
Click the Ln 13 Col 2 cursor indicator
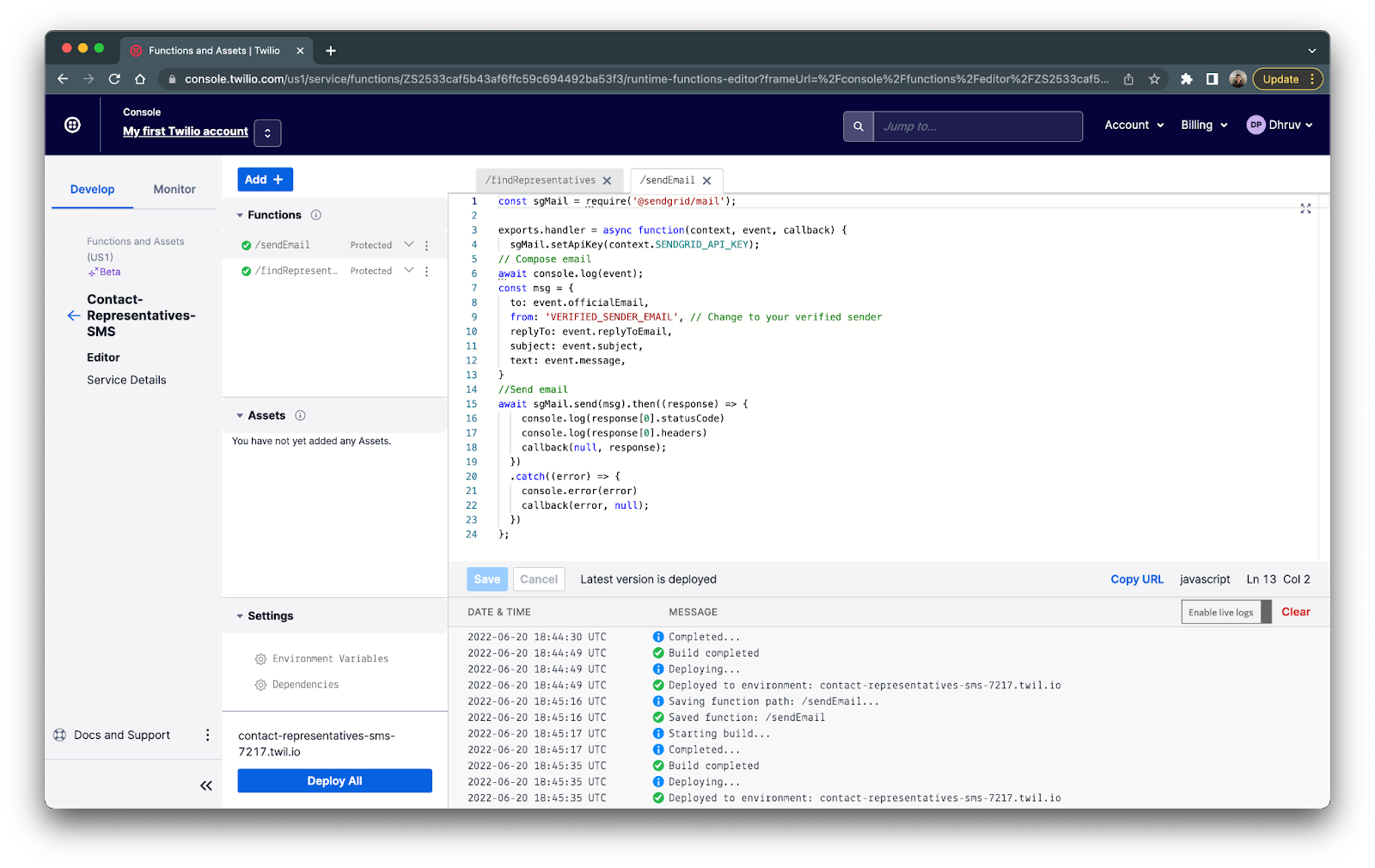pos(1278,579)
